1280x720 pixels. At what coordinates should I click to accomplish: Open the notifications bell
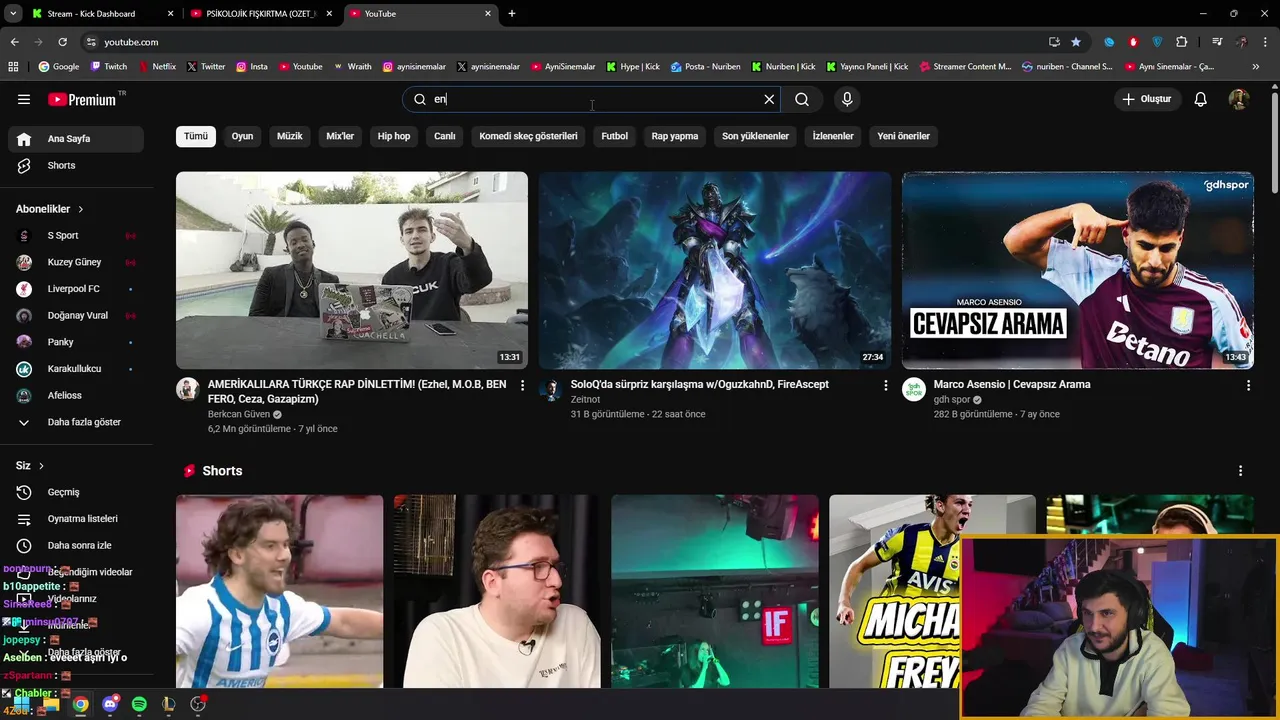[x=1201, y=99]
